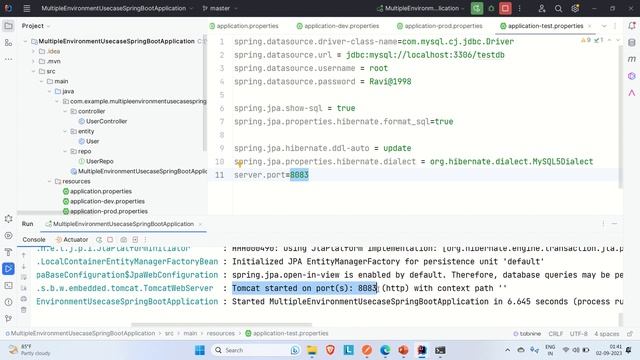Click the taskbar Search box

point(256,350)
